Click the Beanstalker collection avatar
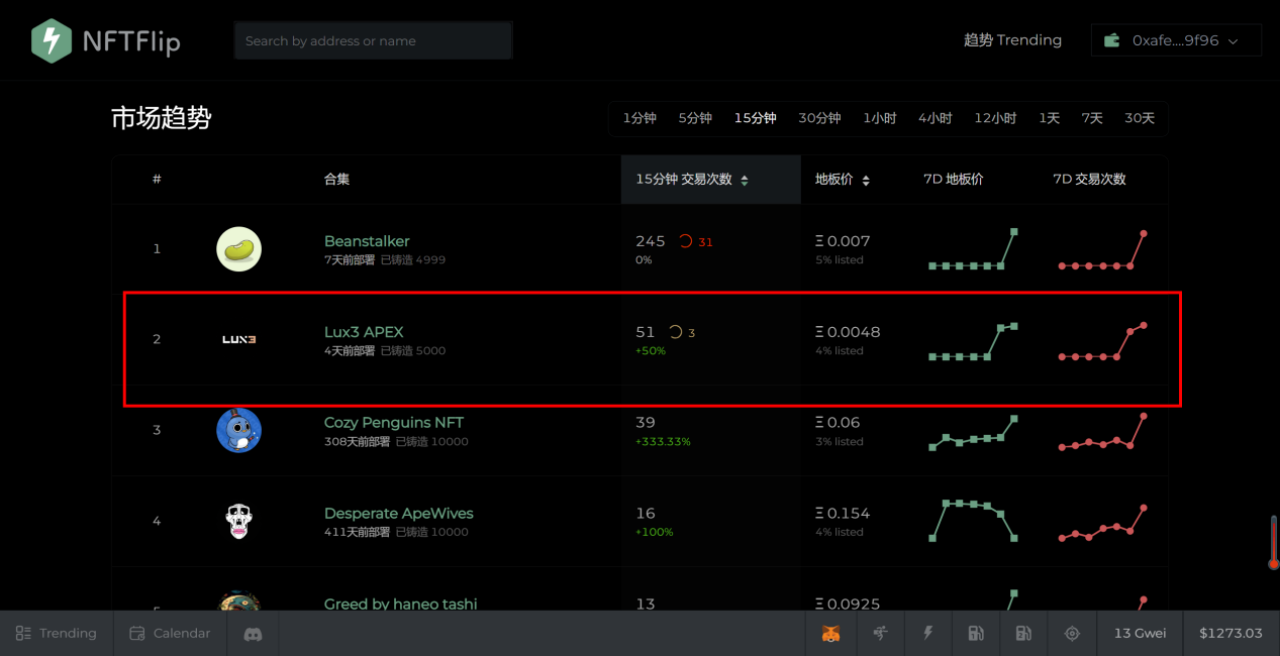1280x656 pixels. pos(239,249)
